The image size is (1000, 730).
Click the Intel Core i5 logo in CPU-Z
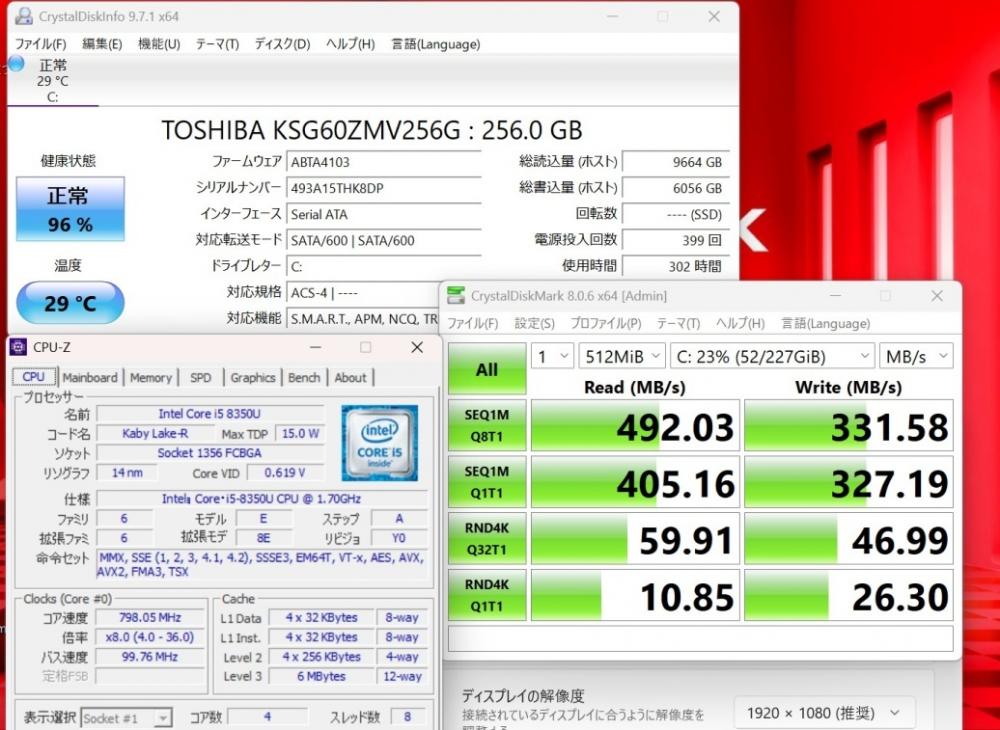tap(379, 442)
